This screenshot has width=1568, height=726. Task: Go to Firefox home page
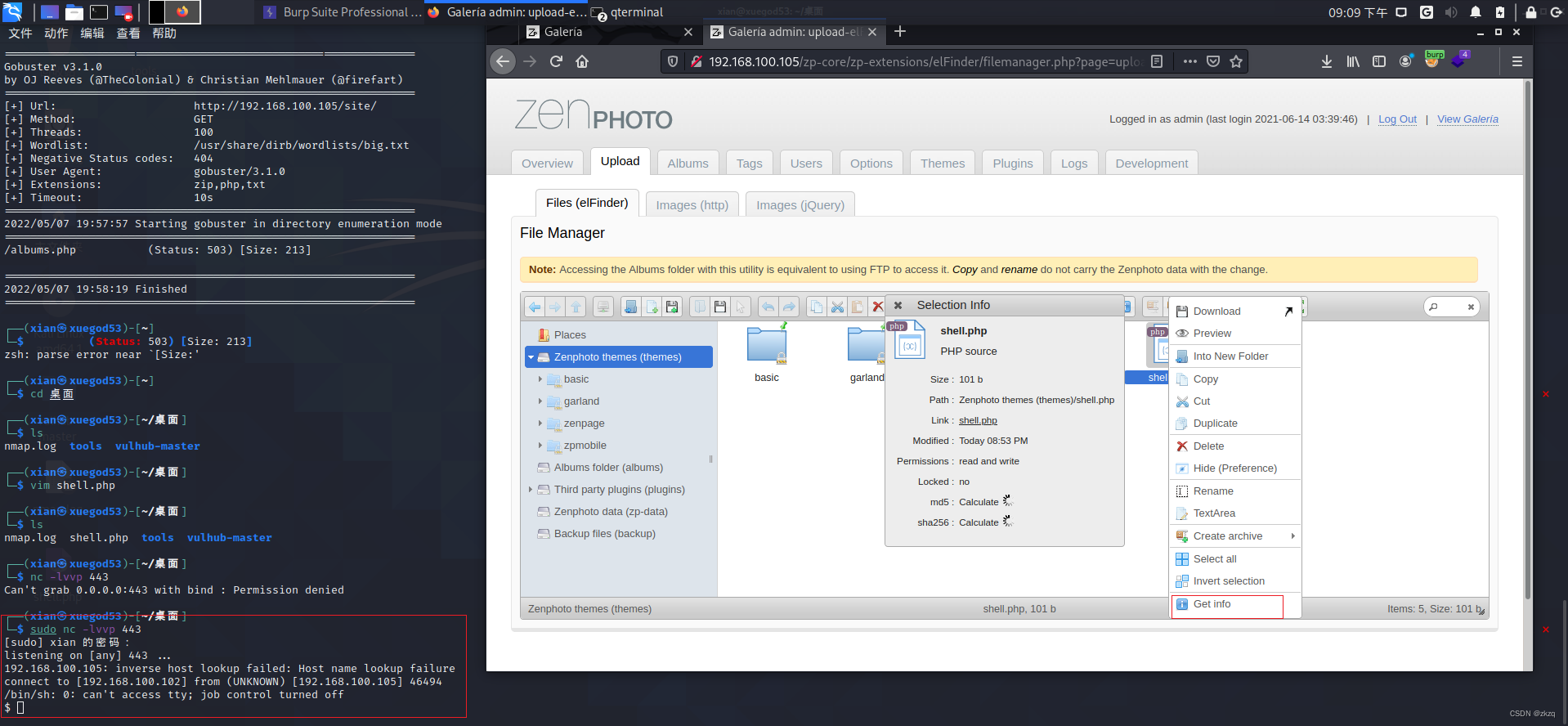click(x=582, y=61)
